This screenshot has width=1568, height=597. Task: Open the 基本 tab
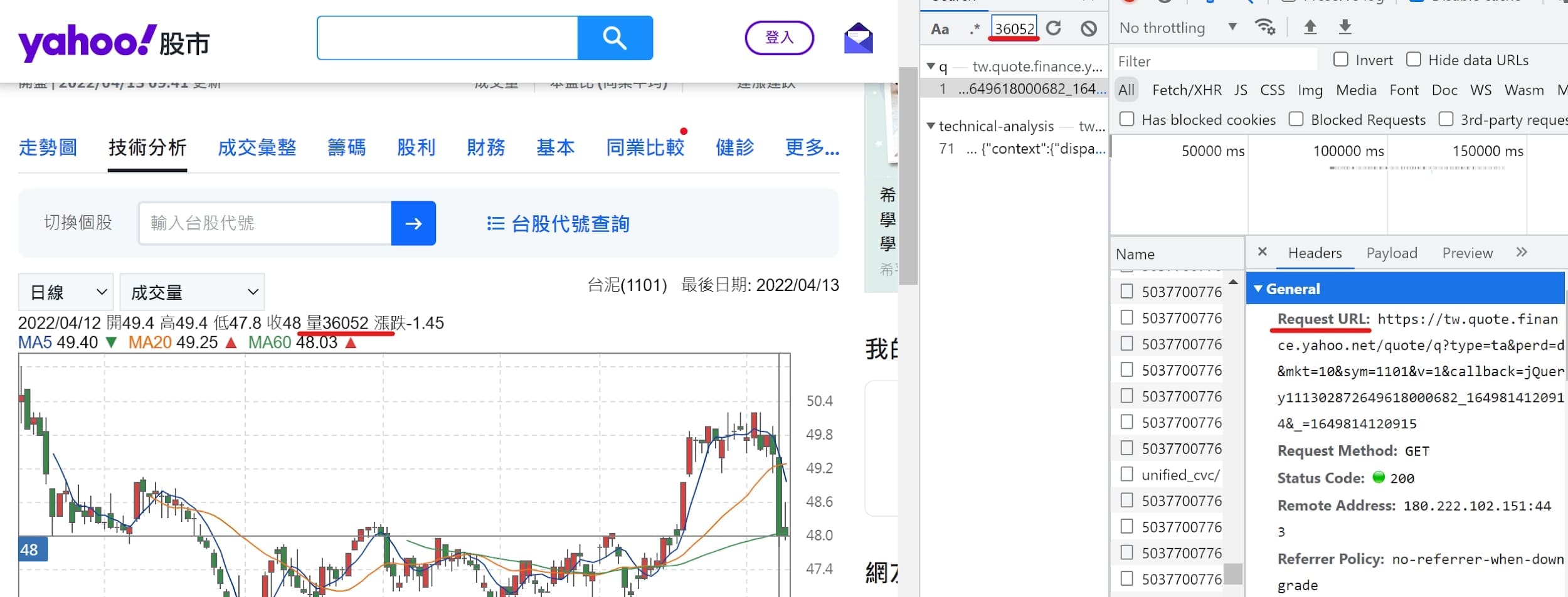(556, 148)
